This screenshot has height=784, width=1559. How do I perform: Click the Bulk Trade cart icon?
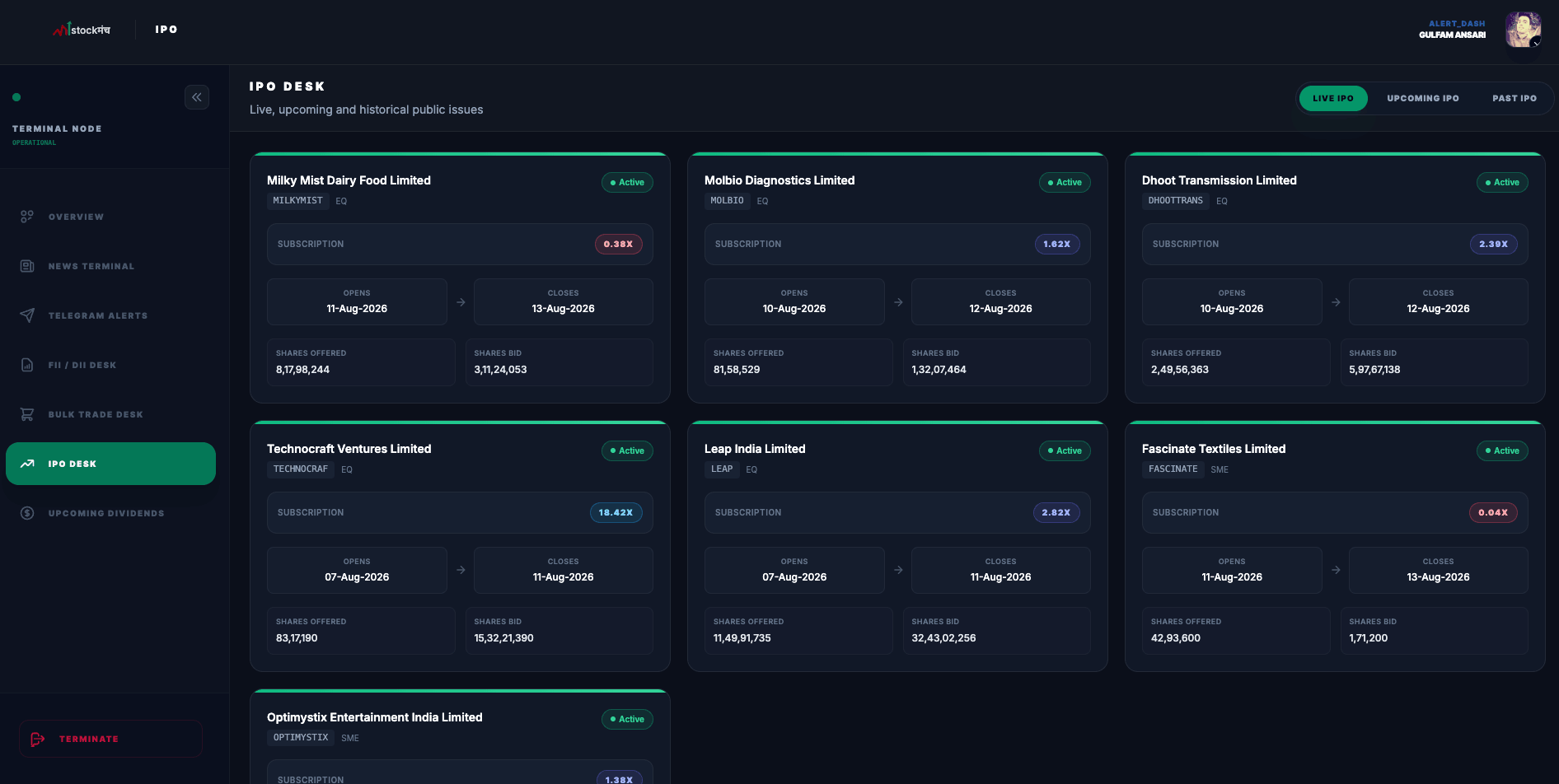(27, 414)
